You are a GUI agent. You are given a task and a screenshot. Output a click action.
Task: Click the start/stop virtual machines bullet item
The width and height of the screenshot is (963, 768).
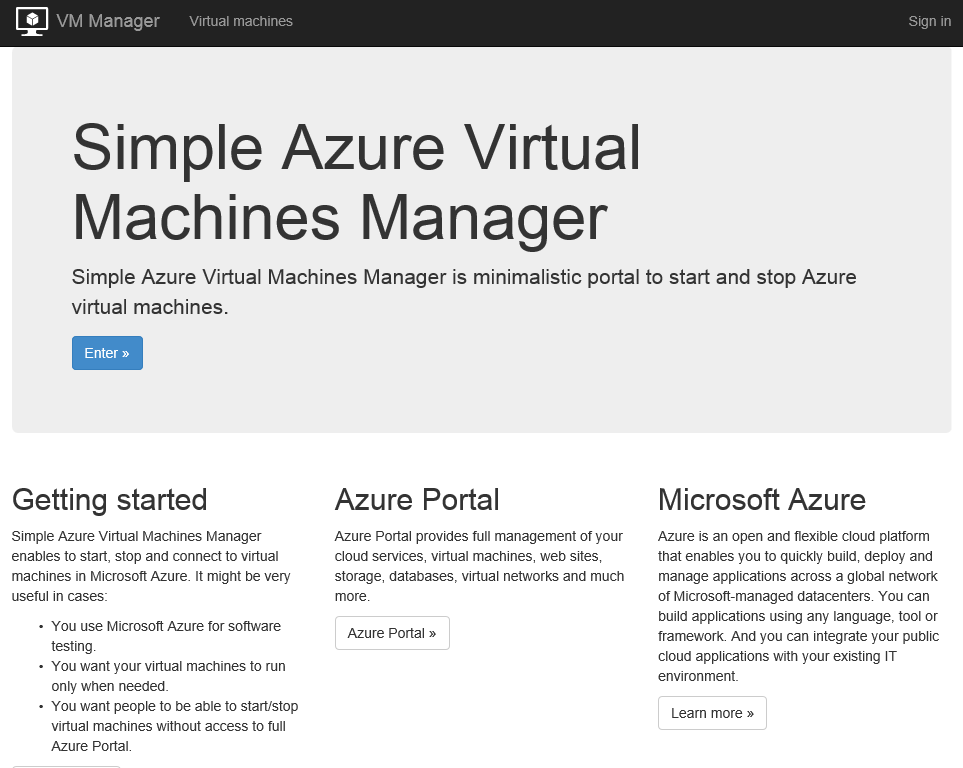click(174, 726)
